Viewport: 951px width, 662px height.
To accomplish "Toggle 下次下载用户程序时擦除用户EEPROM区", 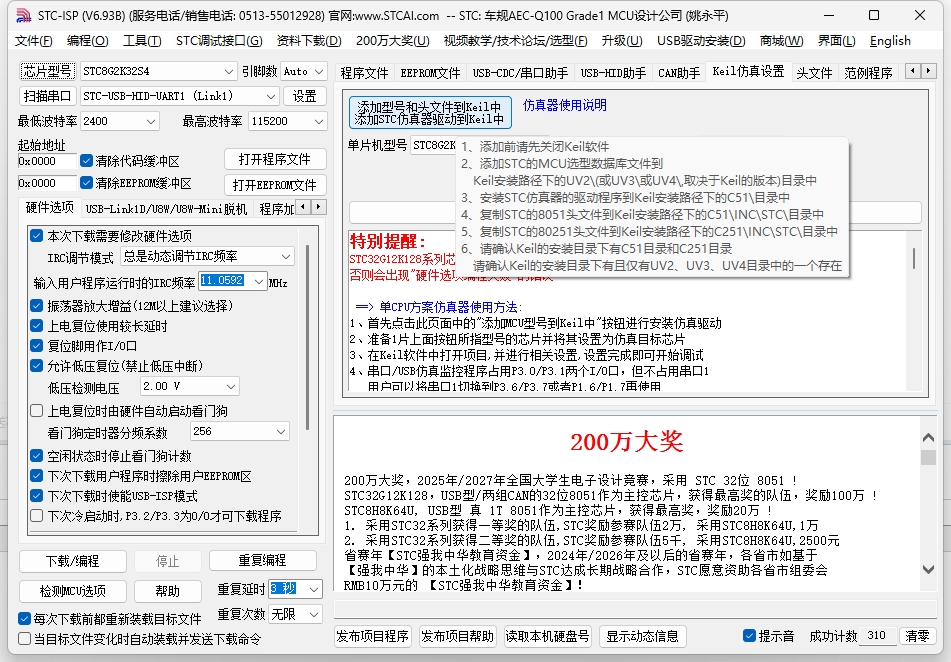I will [37, 476].
